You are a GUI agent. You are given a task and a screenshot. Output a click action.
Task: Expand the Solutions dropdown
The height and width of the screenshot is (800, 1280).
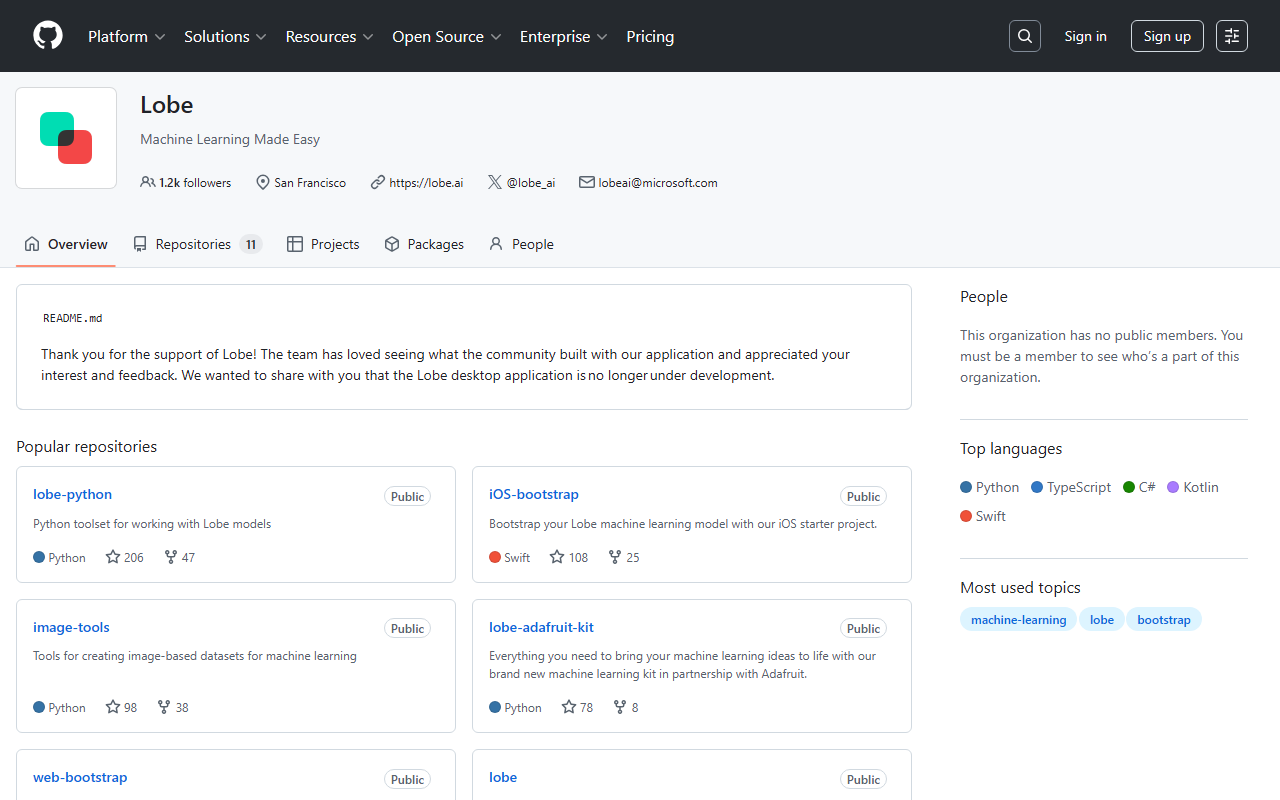pos(225,36)
